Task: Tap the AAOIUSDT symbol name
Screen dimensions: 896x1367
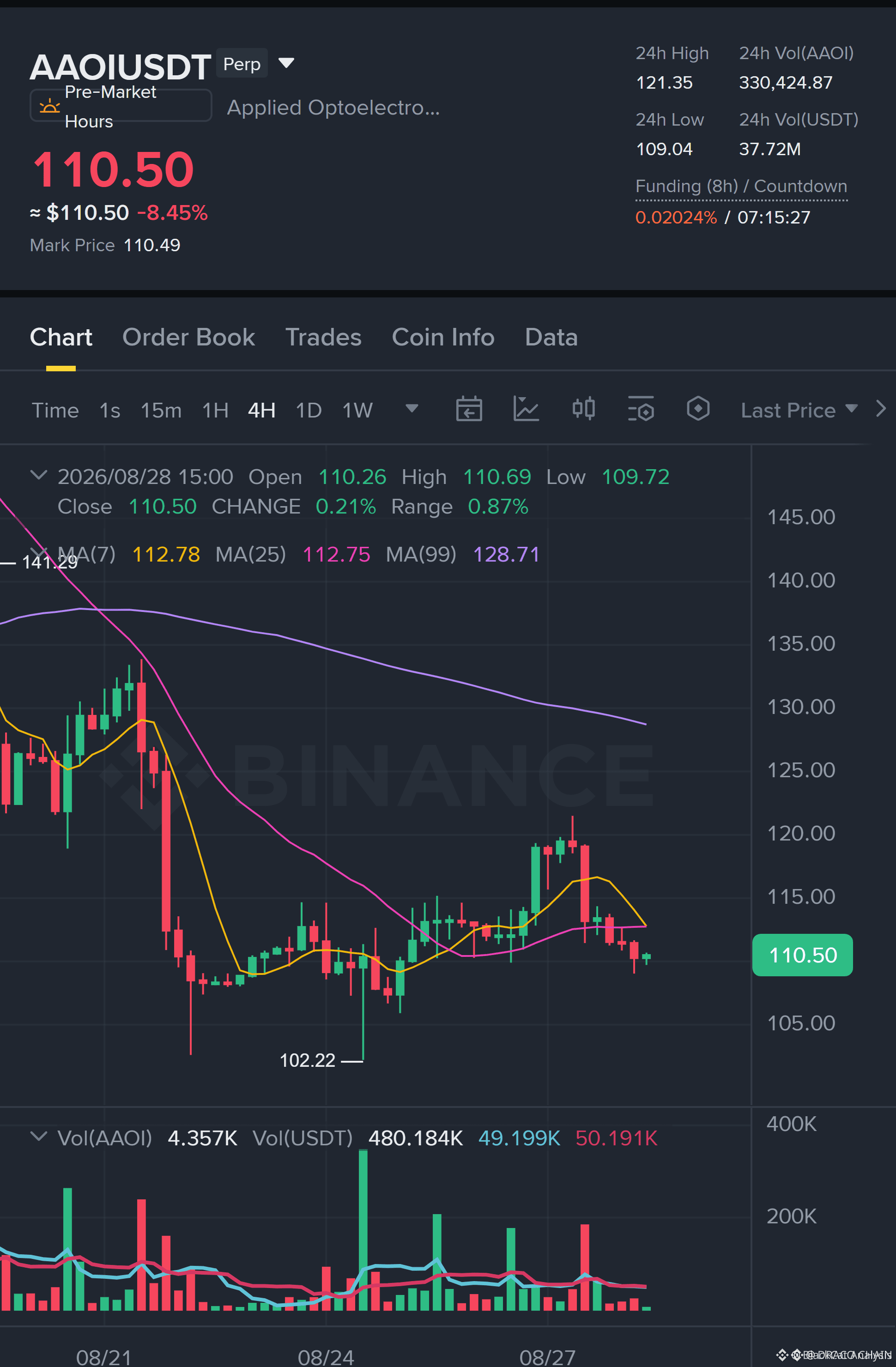Action: coord(120,67)
